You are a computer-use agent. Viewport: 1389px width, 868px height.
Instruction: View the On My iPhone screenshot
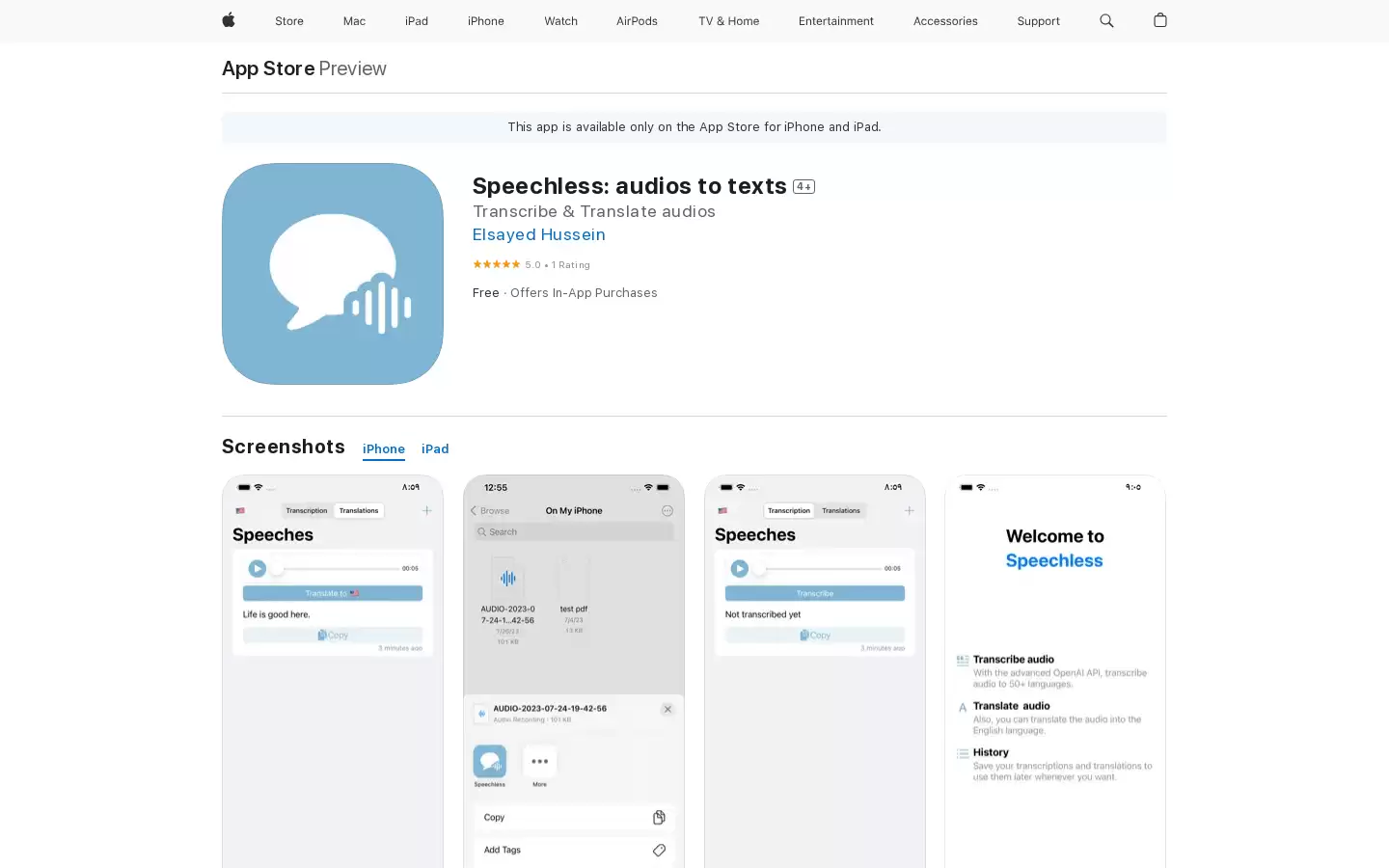pyautogui.click(x=574, y=671)
